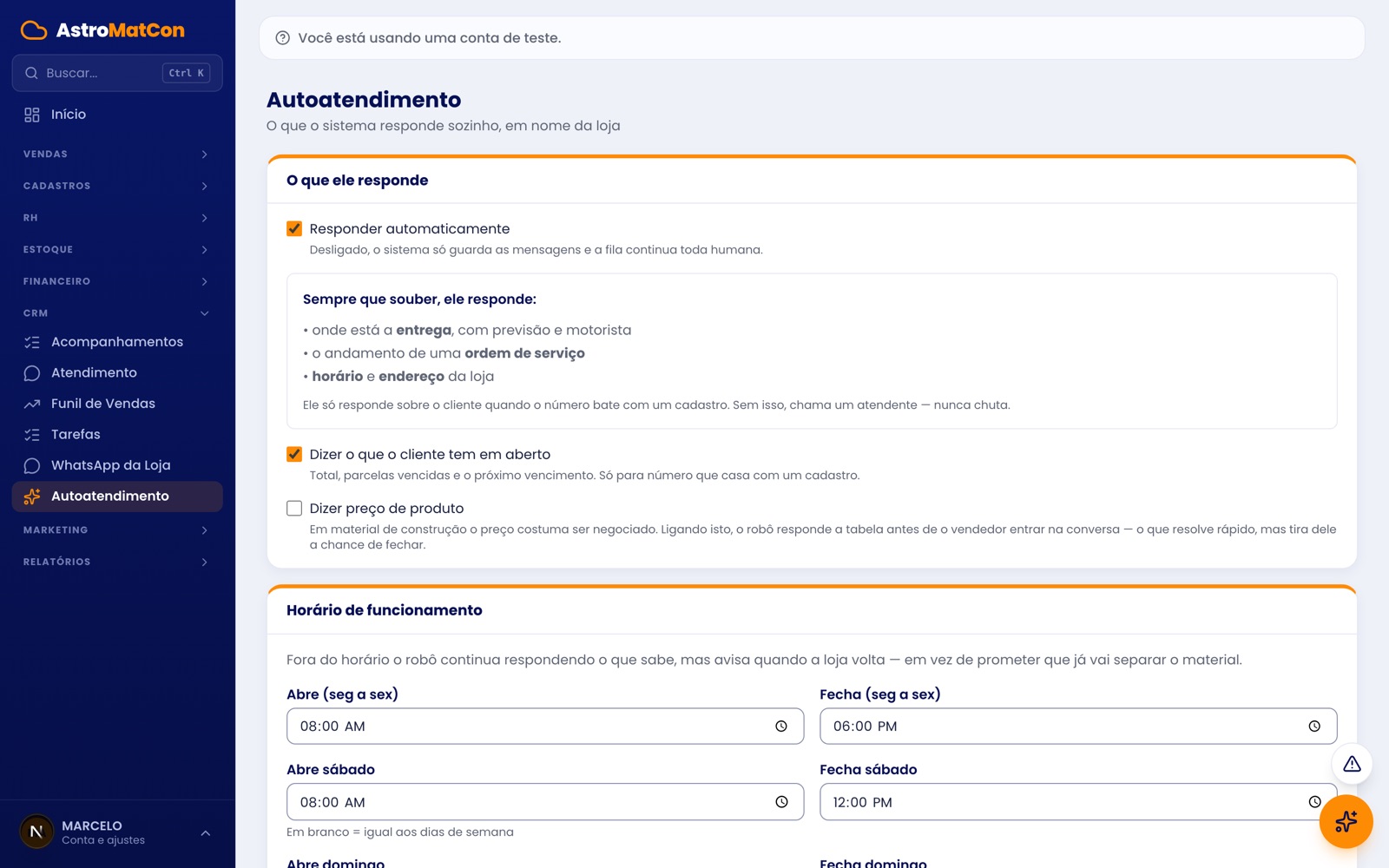Open Acompanhamentos page
1389x868 pixels.
(117, 342)
